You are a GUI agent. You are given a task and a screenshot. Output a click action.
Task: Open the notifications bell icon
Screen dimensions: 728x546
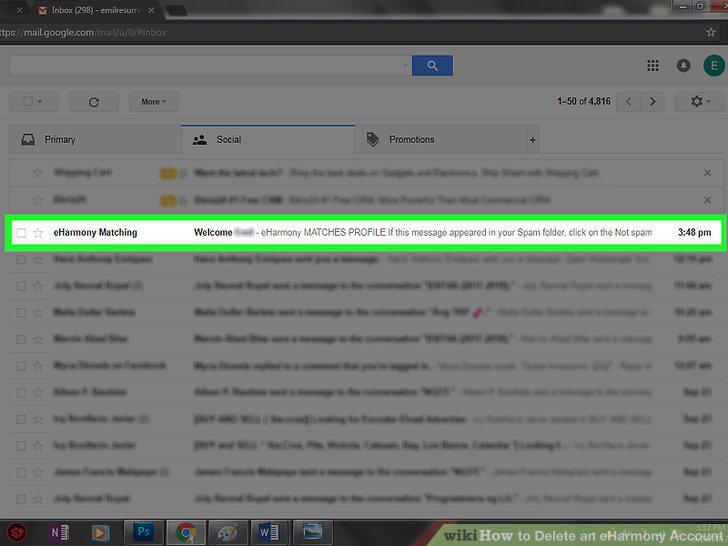point(683,65)
